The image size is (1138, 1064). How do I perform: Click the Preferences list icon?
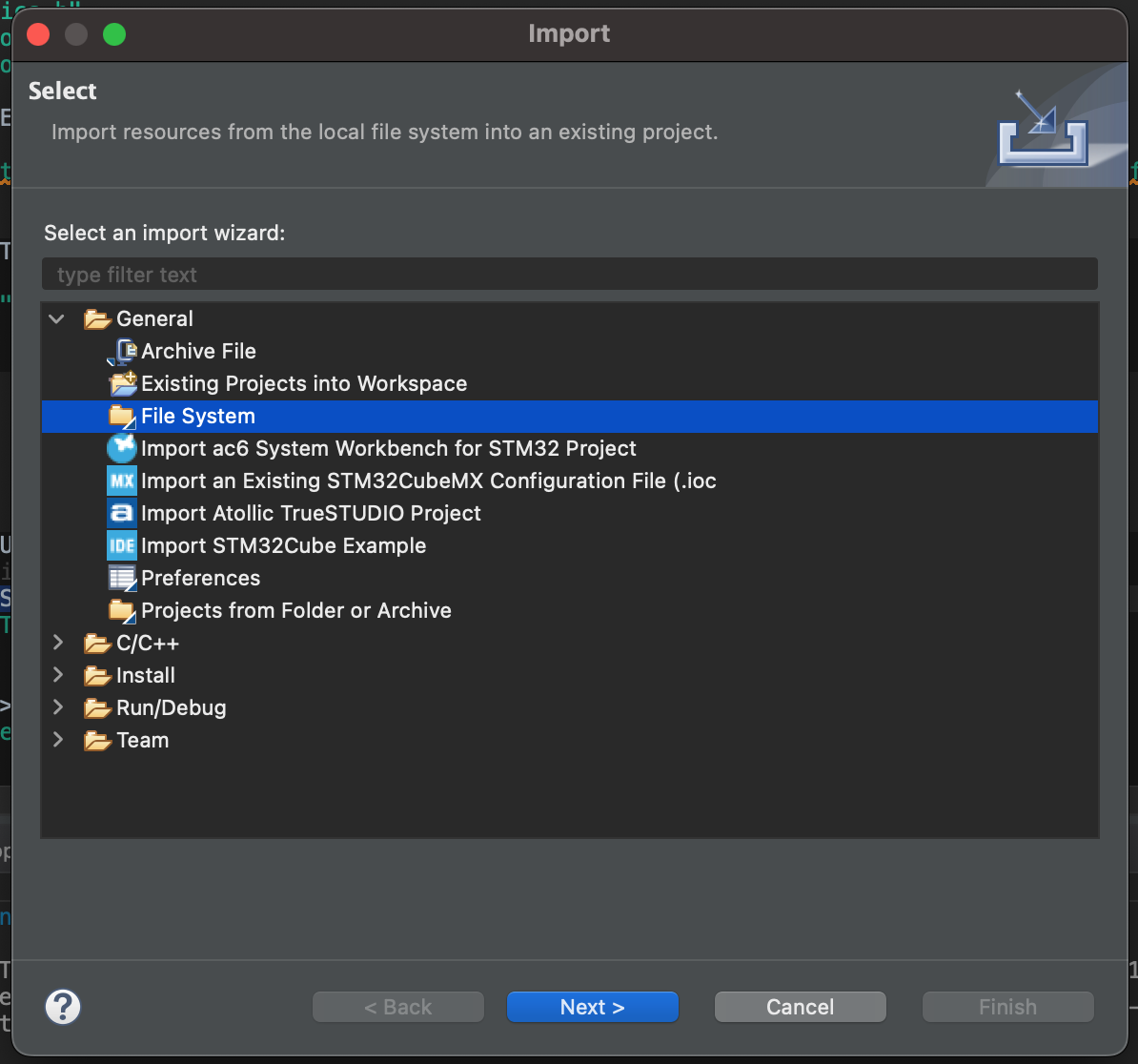pyautogui.click(x=122, y=579)
